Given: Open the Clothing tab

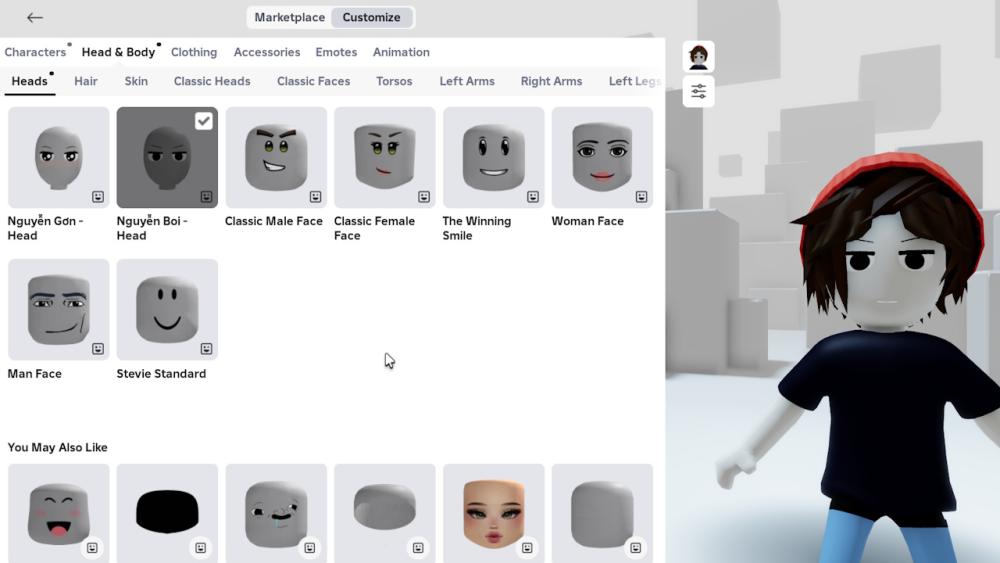Looking at the screenshot, I should tap(194, 52).
